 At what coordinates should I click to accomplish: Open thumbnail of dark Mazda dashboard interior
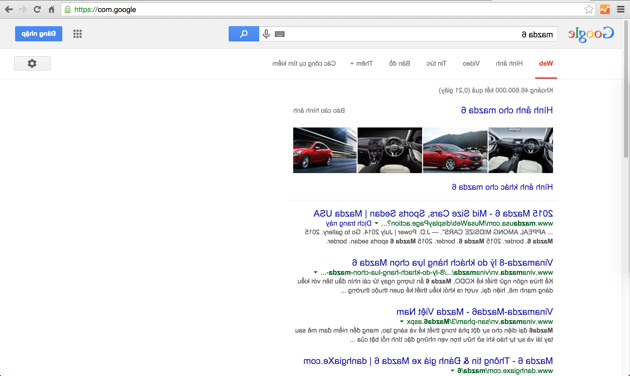coord(390,150)
